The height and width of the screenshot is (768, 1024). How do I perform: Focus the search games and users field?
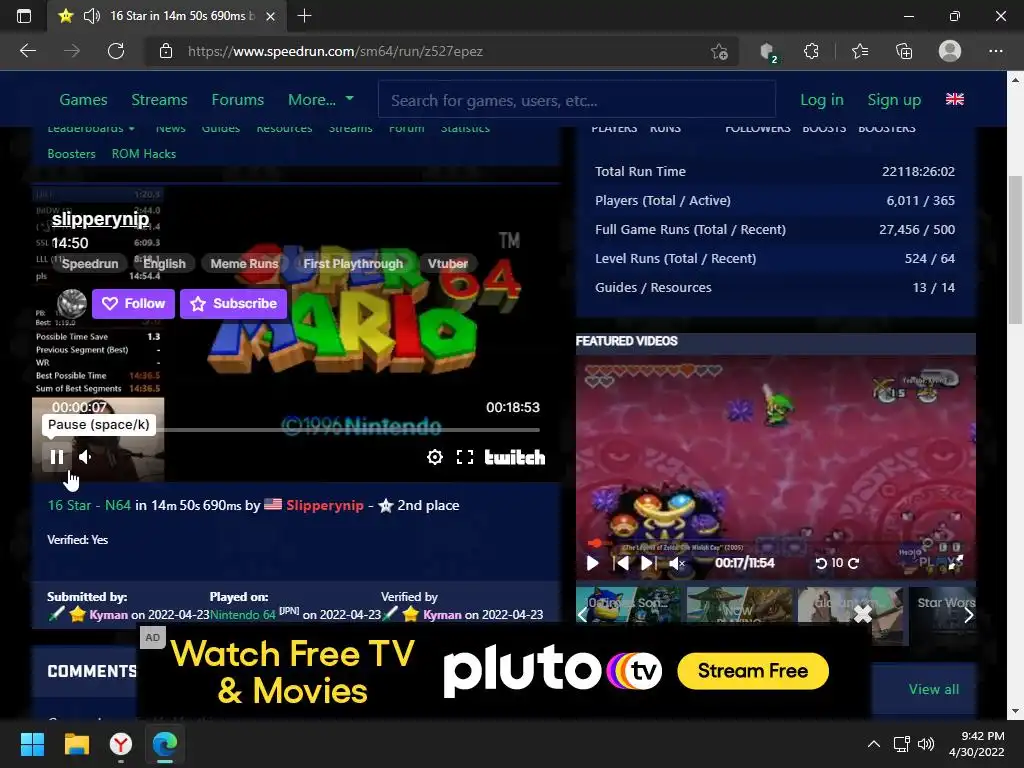(577, 100)
